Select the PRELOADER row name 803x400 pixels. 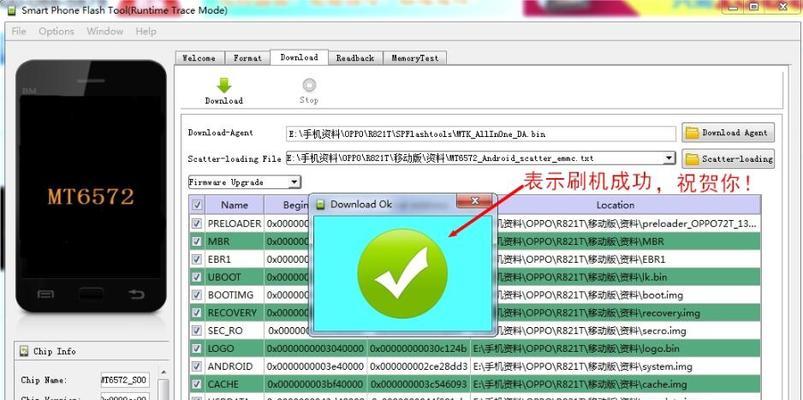[x=235, y=224]
